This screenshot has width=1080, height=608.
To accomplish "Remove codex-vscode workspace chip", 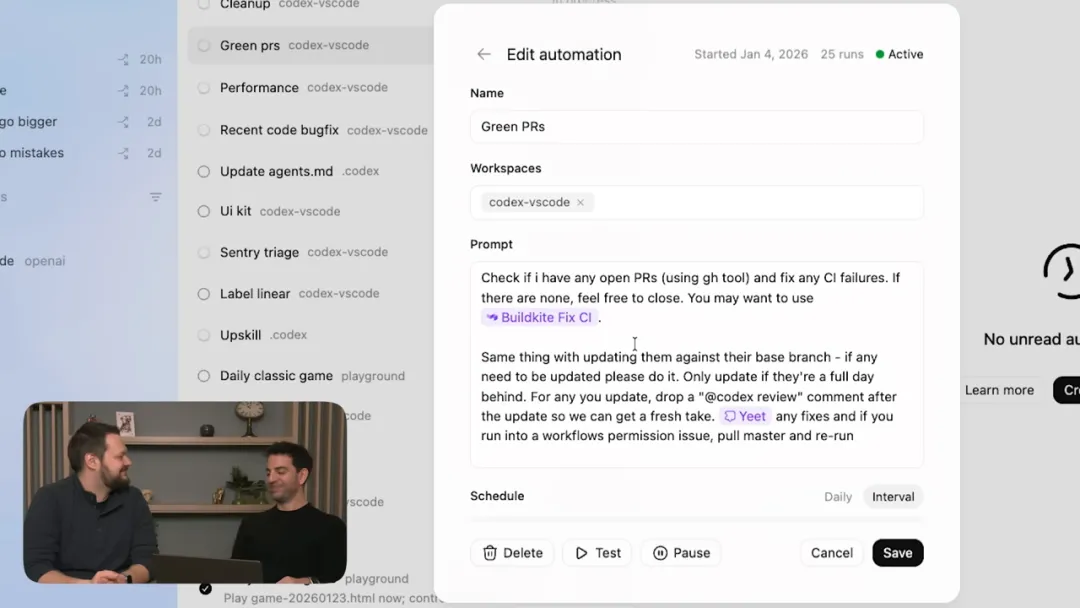I will tap(581, 202).
